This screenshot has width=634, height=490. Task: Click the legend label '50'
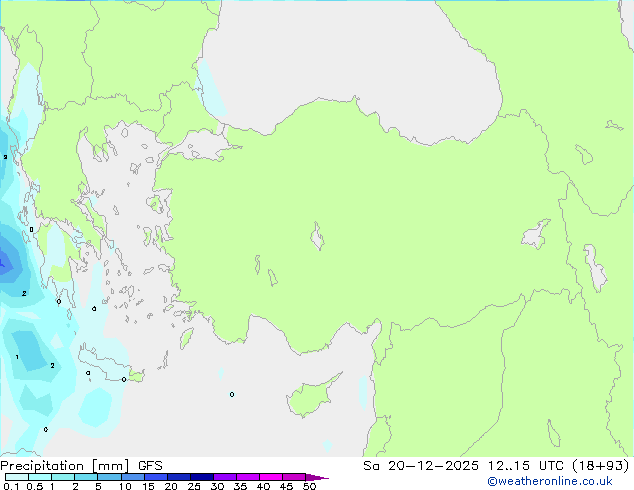(309, 486)
